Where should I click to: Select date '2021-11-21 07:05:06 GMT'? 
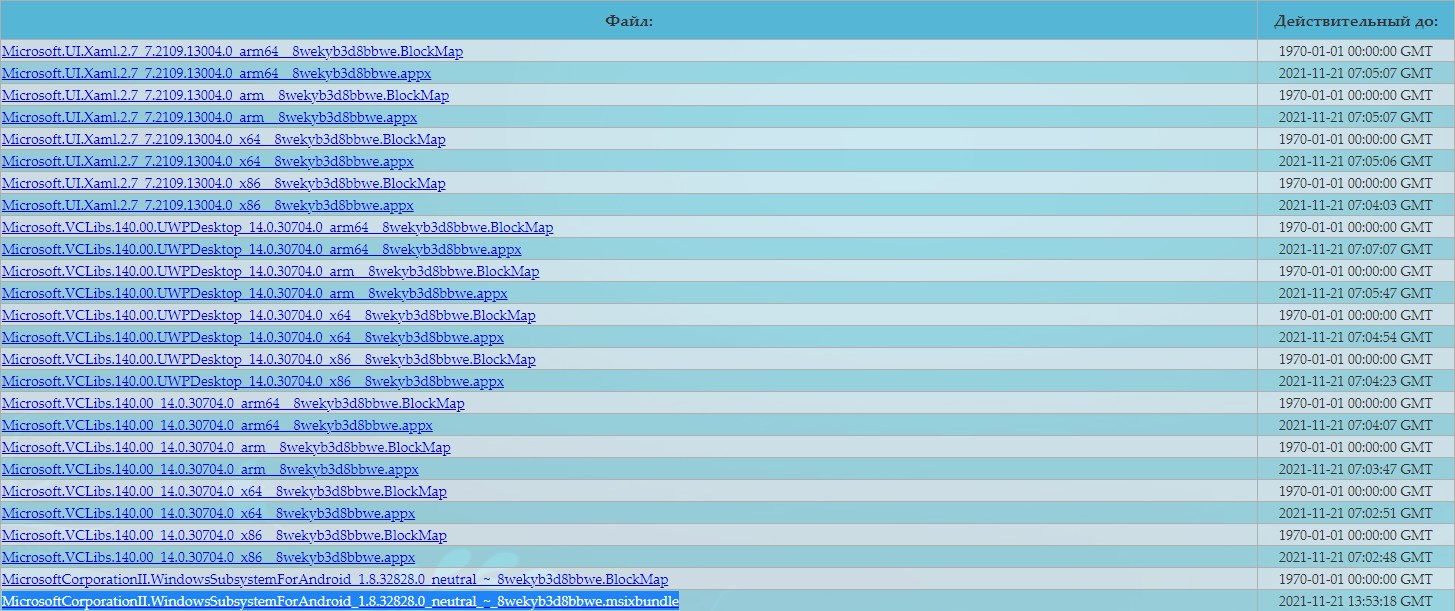pos(1356,161)
